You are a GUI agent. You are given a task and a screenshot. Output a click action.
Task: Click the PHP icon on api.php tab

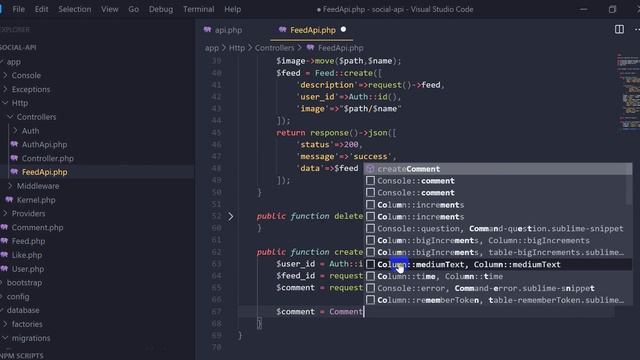tap(207, 30)
